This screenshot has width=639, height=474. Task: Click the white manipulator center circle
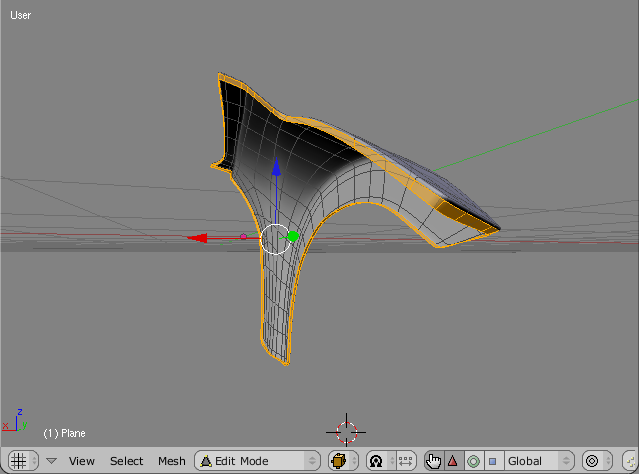[275, 239]
